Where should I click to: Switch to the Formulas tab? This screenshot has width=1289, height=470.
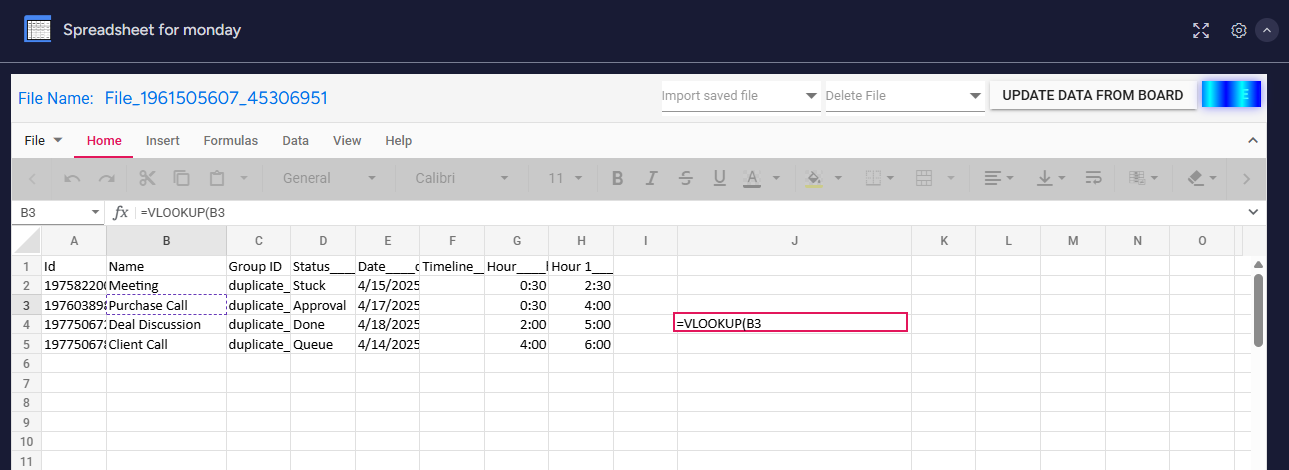(x=231, y=141)
